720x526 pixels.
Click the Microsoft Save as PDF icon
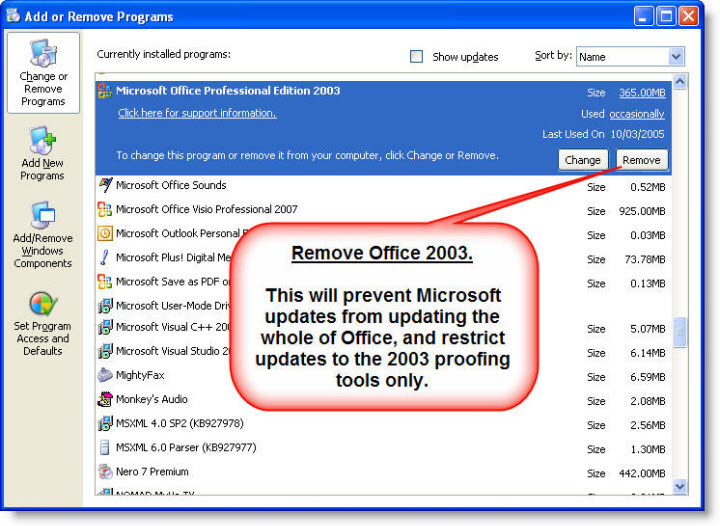(x=105, y=281)
